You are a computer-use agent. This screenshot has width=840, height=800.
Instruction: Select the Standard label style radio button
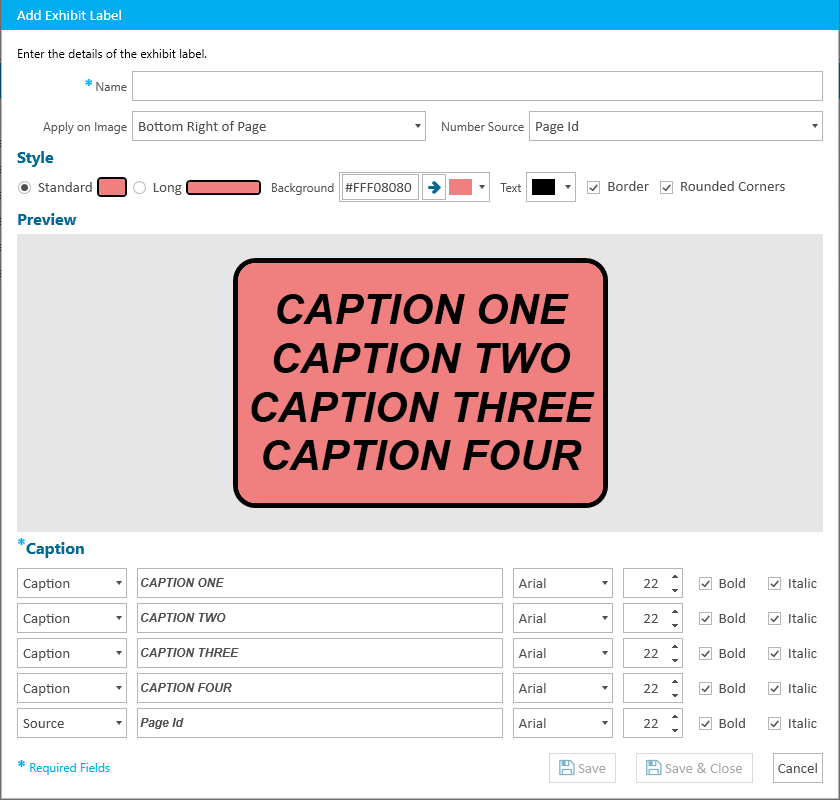click(25, 187)
